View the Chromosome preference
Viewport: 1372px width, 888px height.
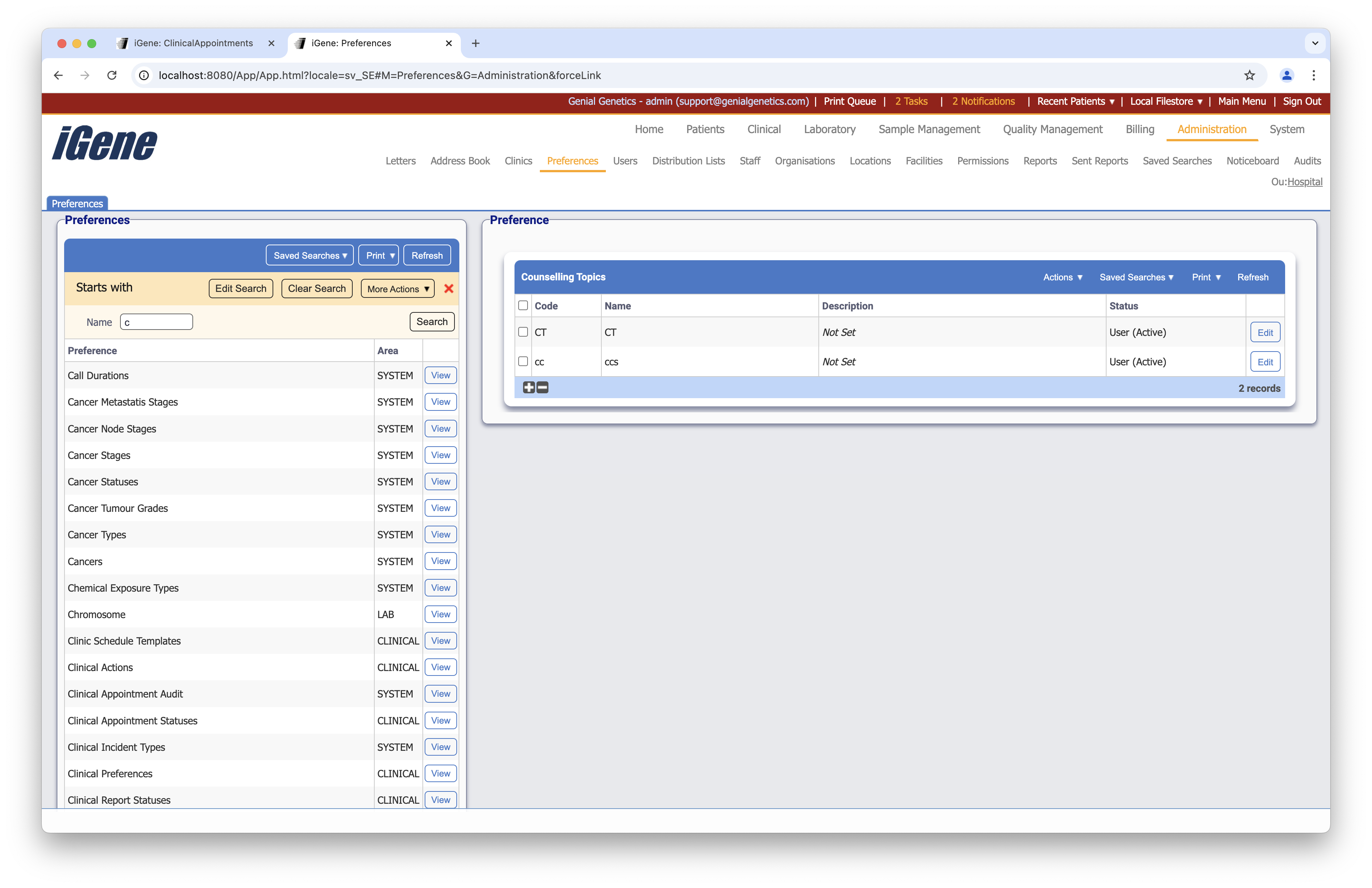pos(440,614)
